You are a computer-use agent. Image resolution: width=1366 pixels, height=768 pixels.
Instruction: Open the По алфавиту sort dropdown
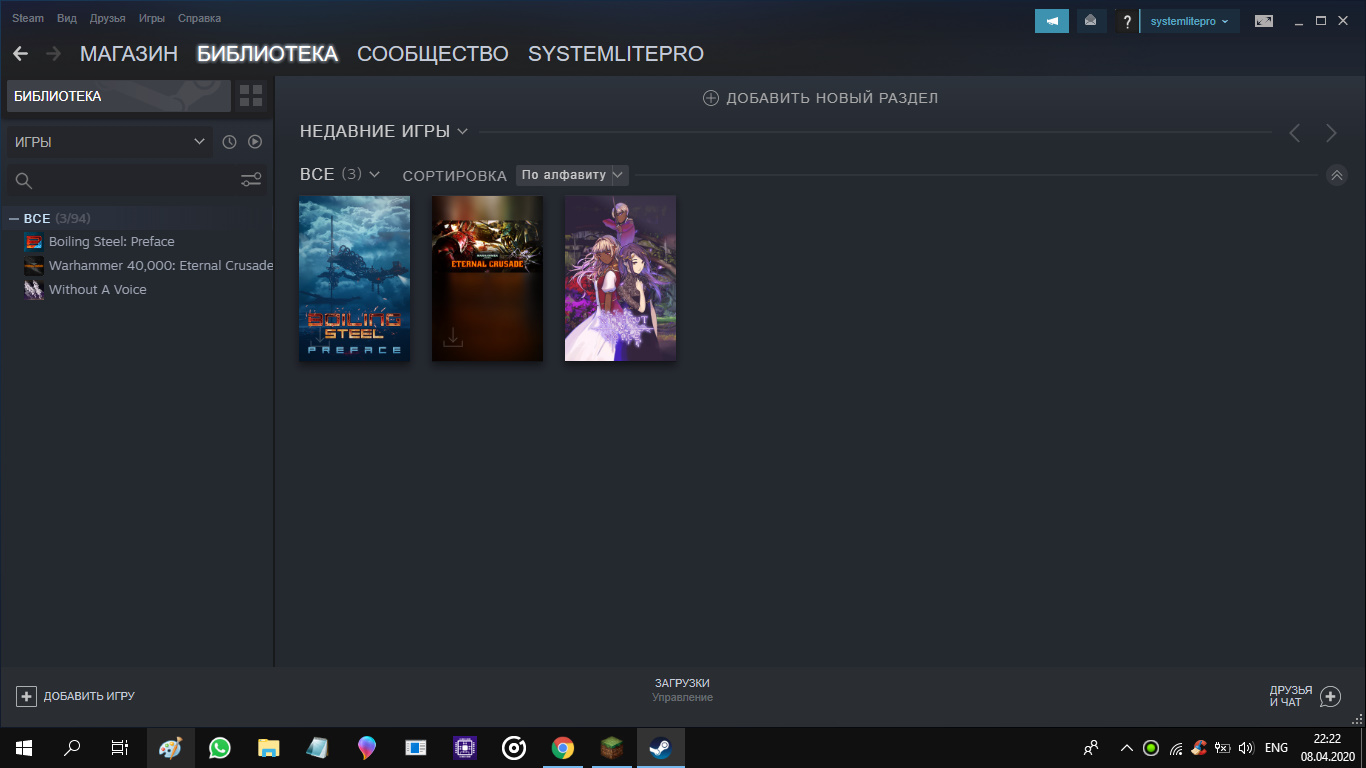572,175
